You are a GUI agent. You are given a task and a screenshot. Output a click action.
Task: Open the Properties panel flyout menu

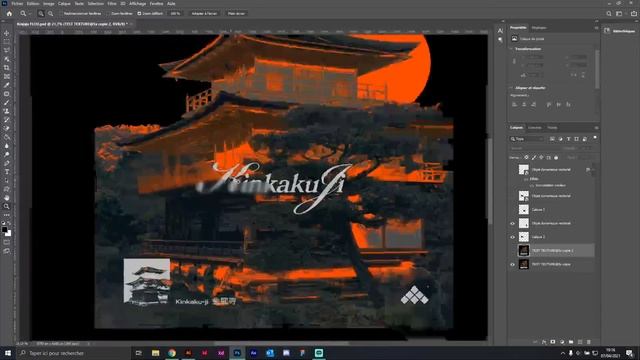point(596,28)
